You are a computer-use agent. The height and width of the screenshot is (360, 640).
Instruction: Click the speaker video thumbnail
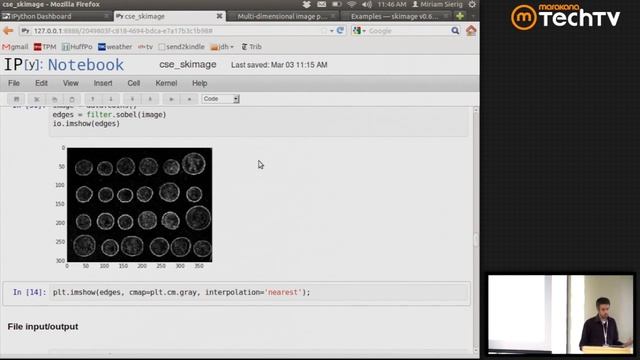[x=561, y=314]
